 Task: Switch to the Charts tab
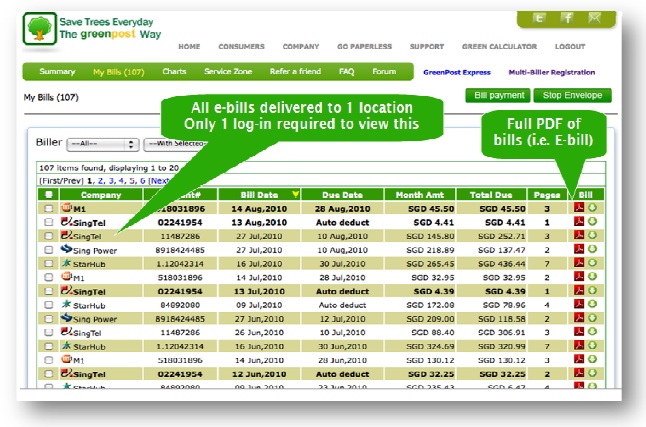coord(174,71)
